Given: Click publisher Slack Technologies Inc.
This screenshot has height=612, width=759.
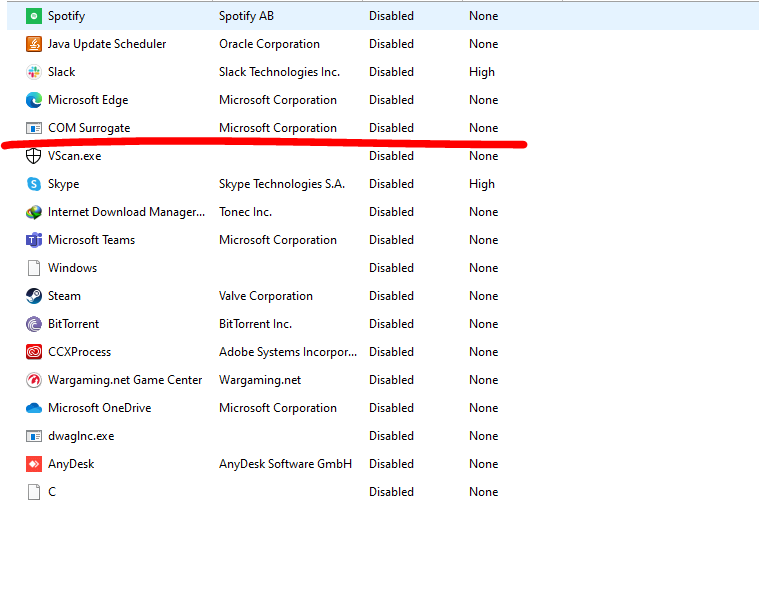Looking at the screenshot, I should click(x=279, y=72).
